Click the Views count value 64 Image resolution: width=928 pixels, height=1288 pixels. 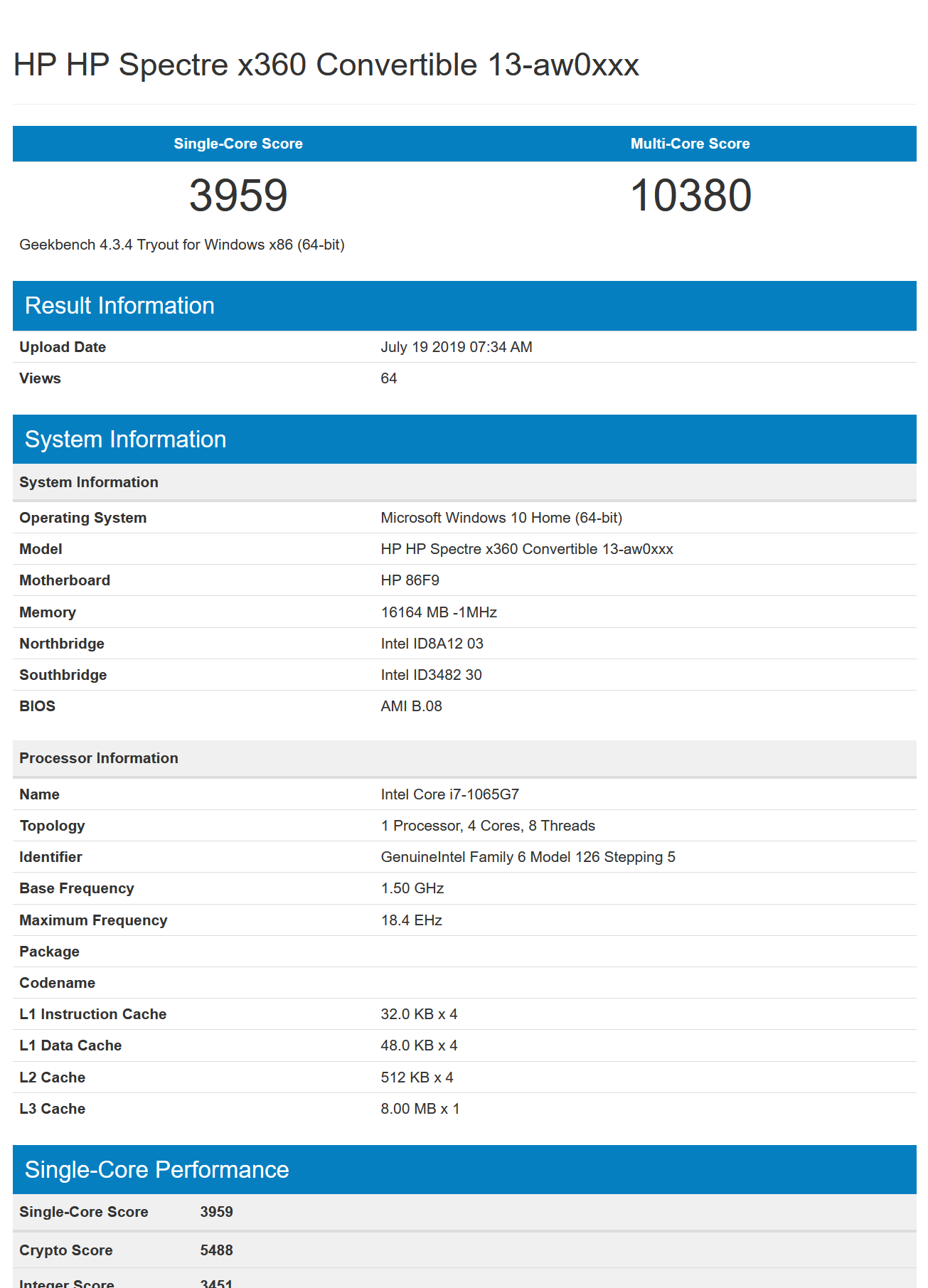(x=388, y=378)
